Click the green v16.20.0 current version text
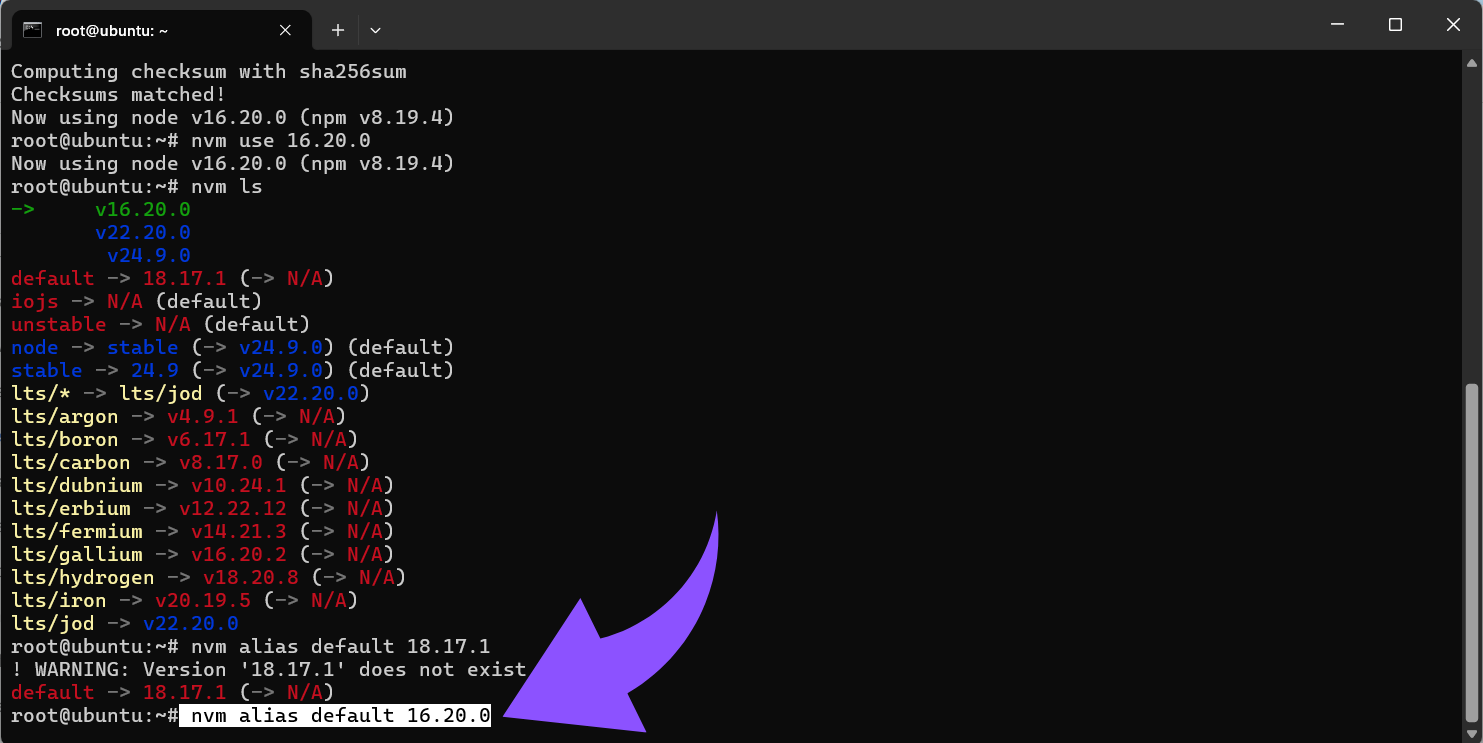1483x743 pixels. pos(142,210)
